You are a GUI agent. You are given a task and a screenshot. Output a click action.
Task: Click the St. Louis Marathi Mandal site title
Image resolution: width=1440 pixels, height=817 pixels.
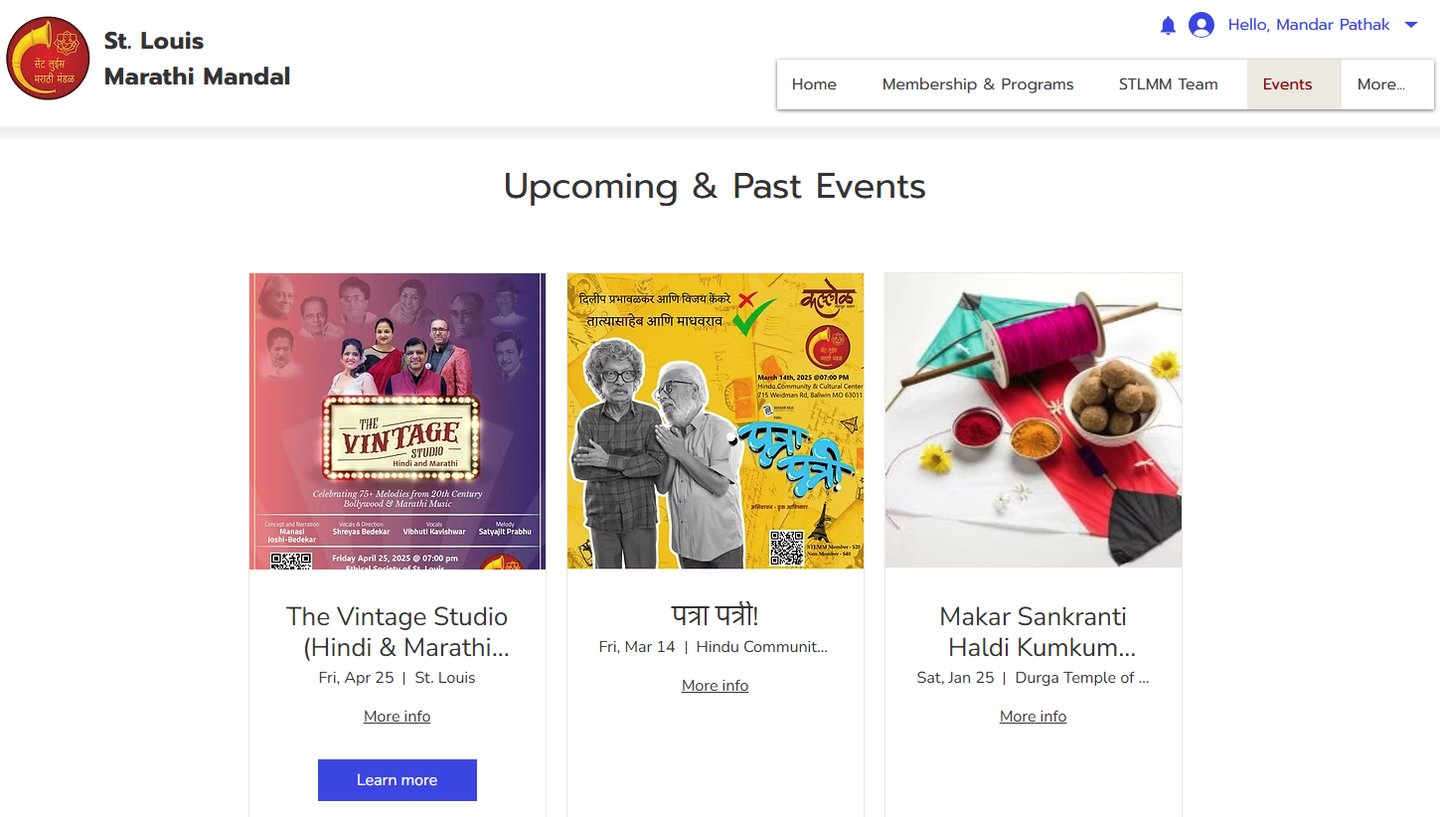click(x=197, y=58)
